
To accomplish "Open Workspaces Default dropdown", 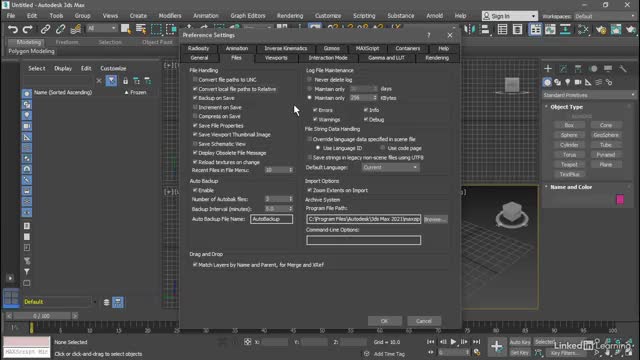I will coord(606,16).
